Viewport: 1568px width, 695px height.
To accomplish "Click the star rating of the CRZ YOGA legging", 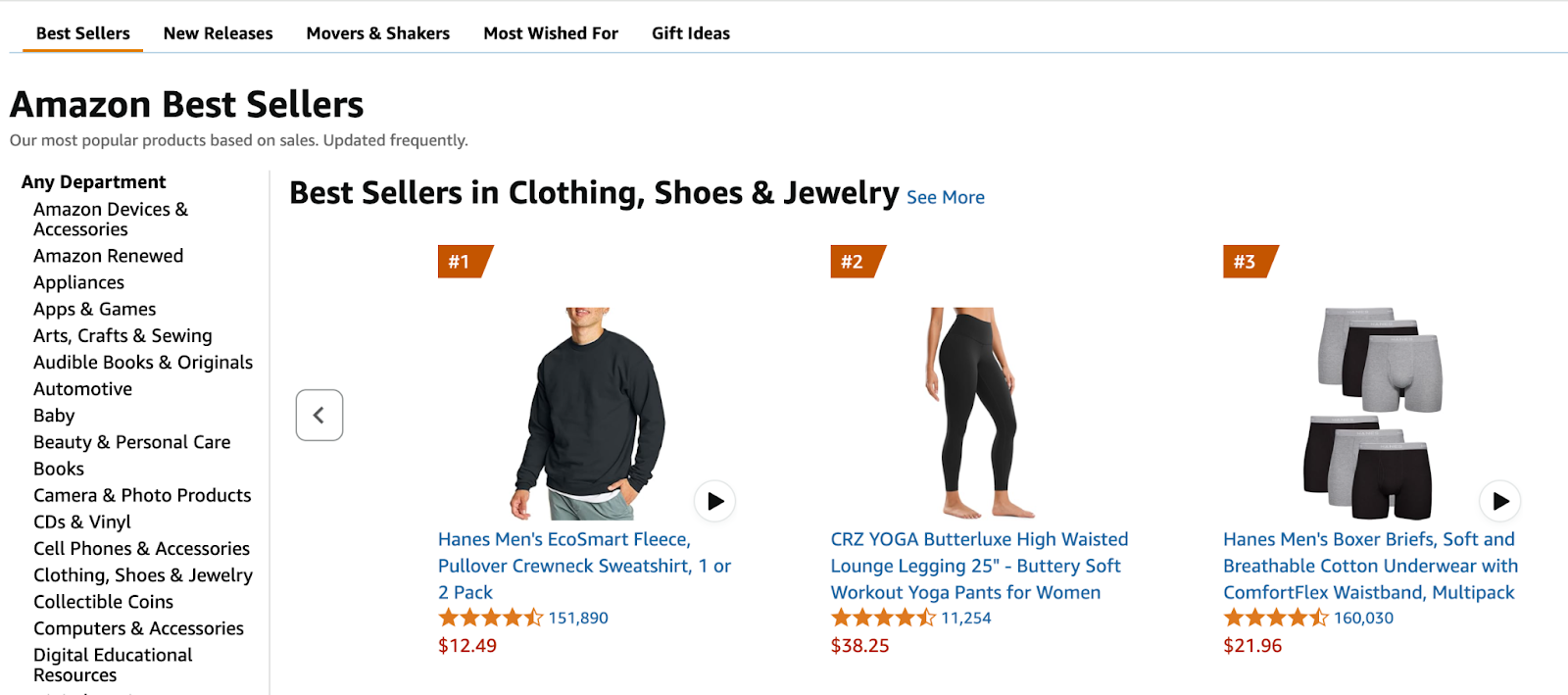I will [x=879, y=618].
